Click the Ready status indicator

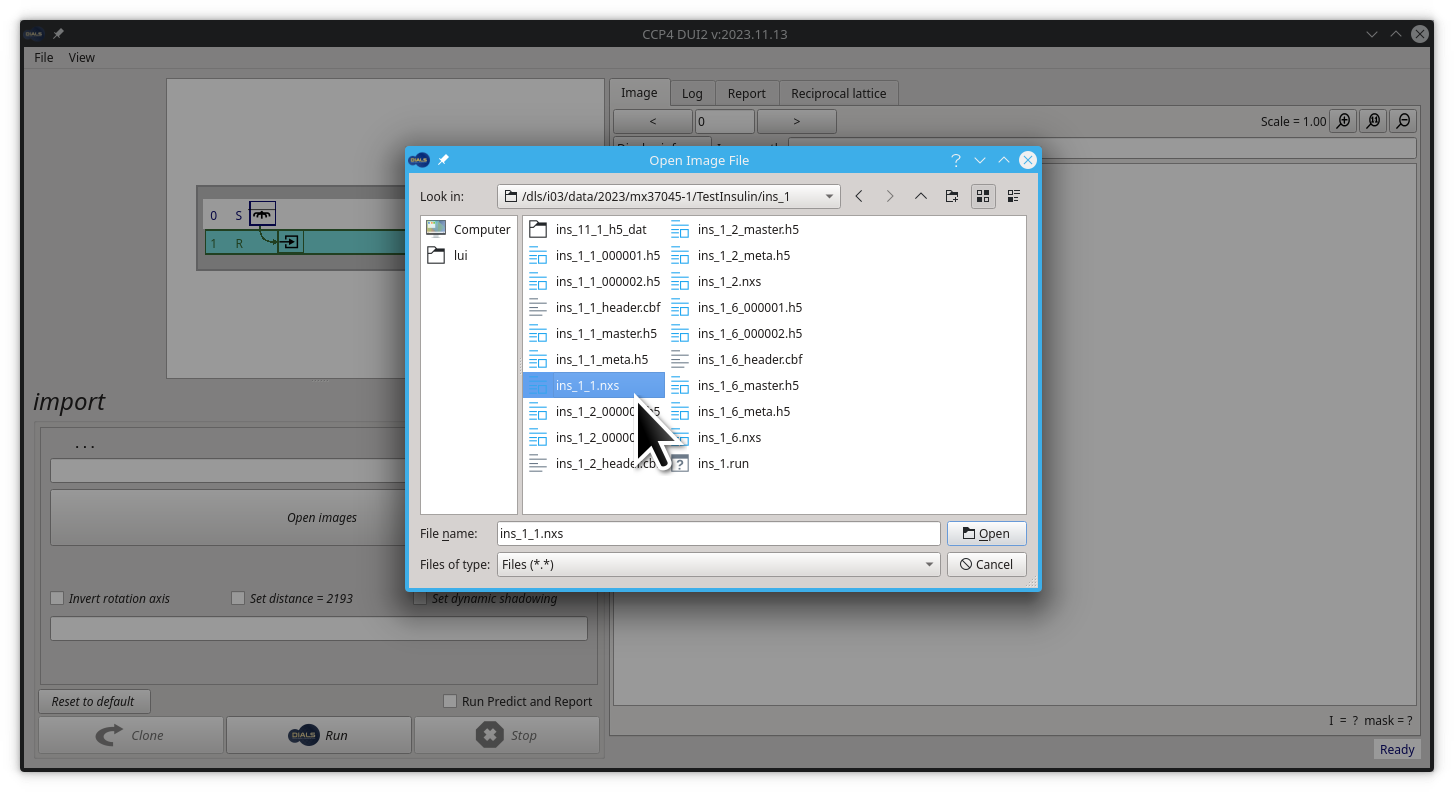1397,750
